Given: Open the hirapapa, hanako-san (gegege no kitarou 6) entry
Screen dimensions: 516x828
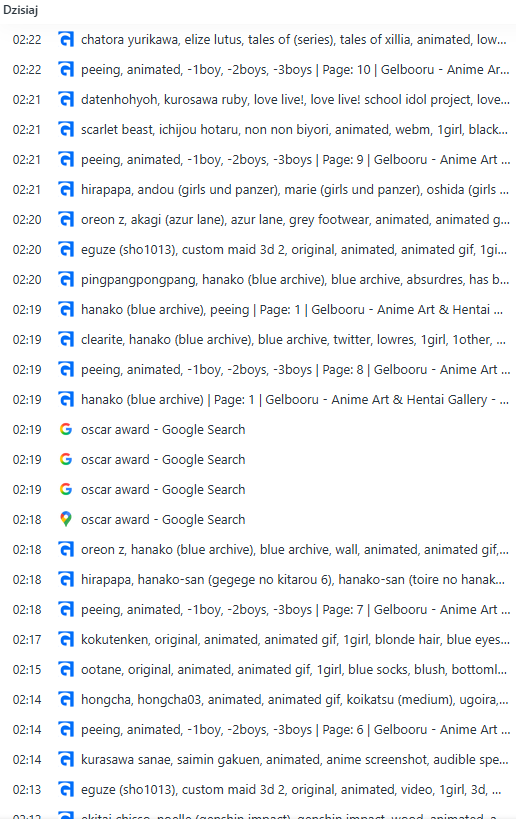Looking at the screenshot, I should tap(293, 580).
